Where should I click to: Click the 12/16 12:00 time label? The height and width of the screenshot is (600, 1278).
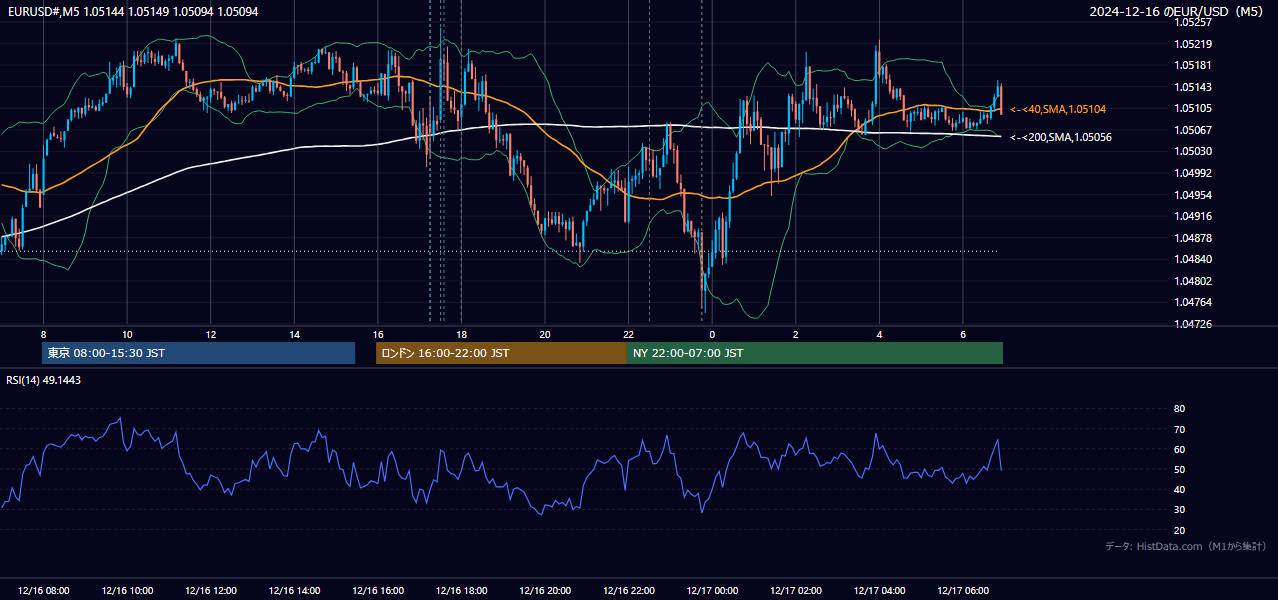click(x=210, y=591)
